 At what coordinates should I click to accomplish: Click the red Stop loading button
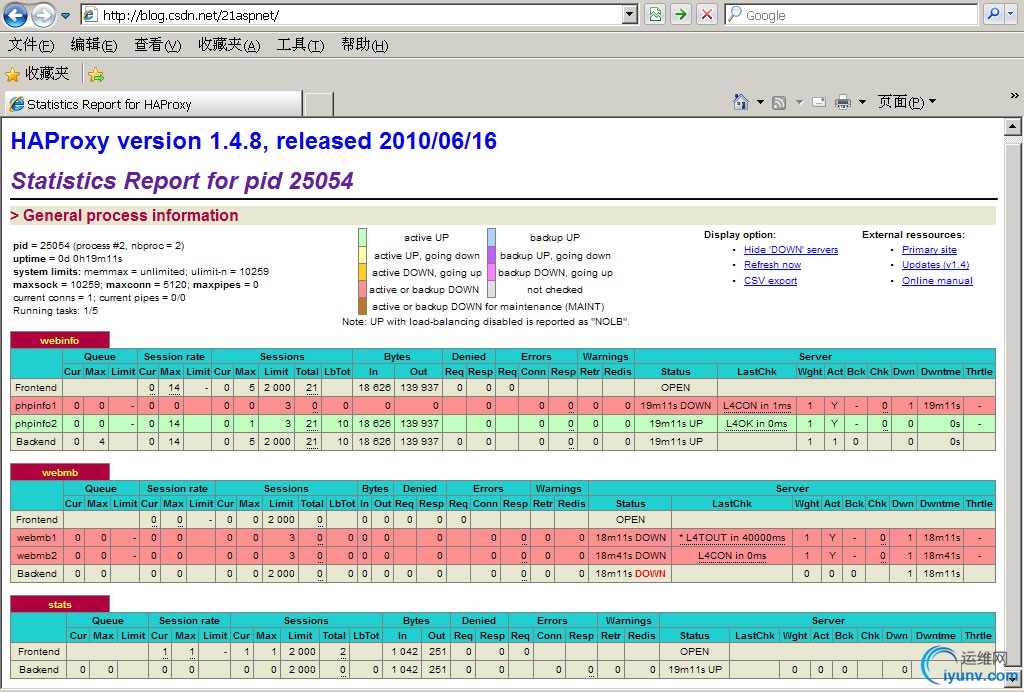pyautogui.click(x=707, y=14)
